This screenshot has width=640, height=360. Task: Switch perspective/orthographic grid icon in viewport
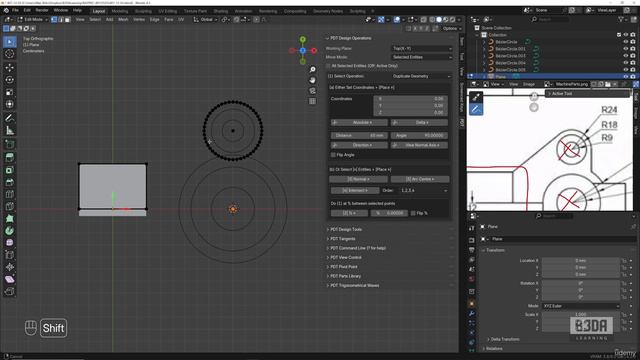click(312, 101)
